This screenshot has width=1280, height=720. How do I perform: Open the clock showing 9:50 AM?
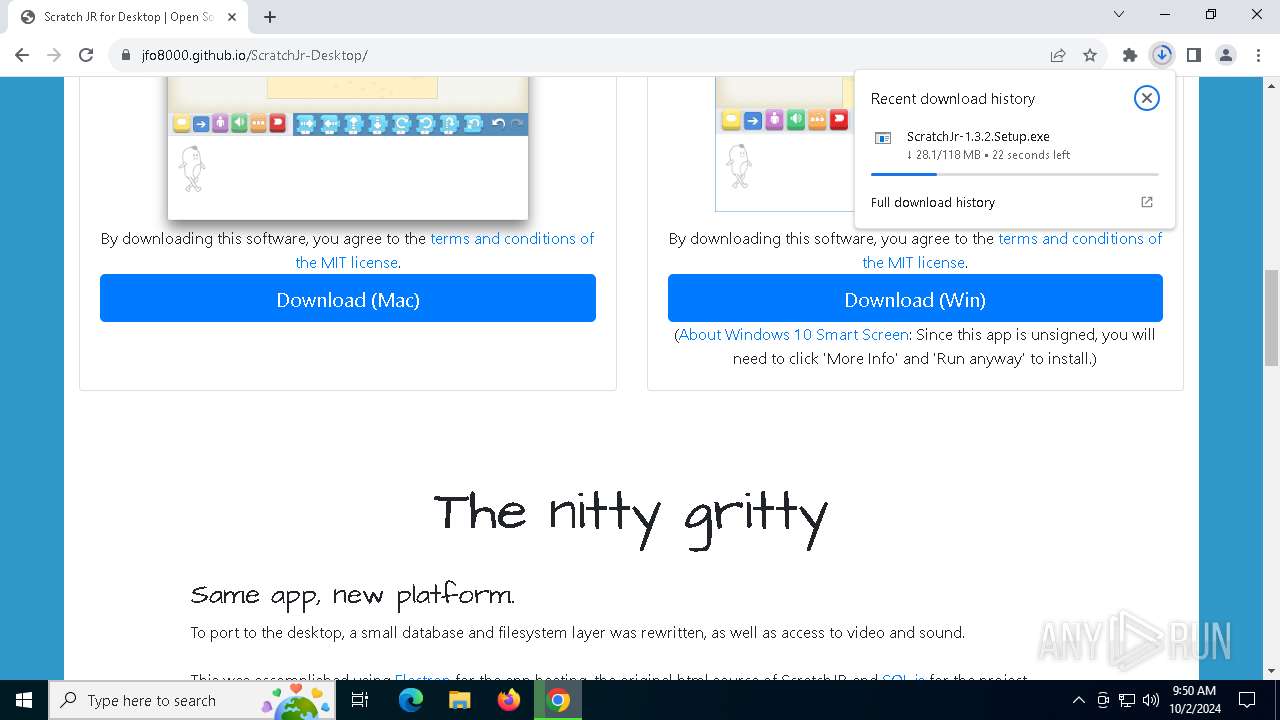point(1194,700)
